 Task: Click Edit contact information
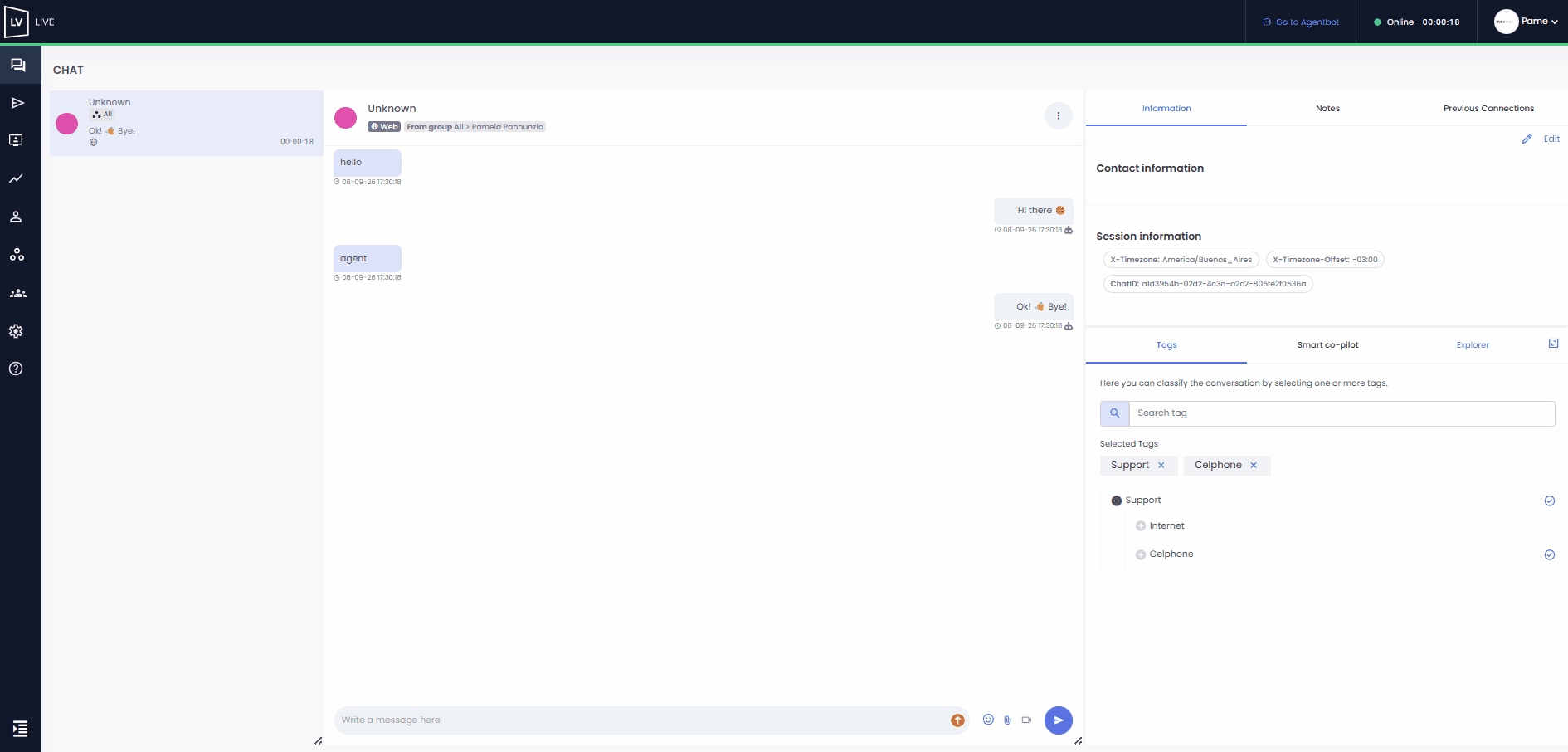pos(1541,139)
